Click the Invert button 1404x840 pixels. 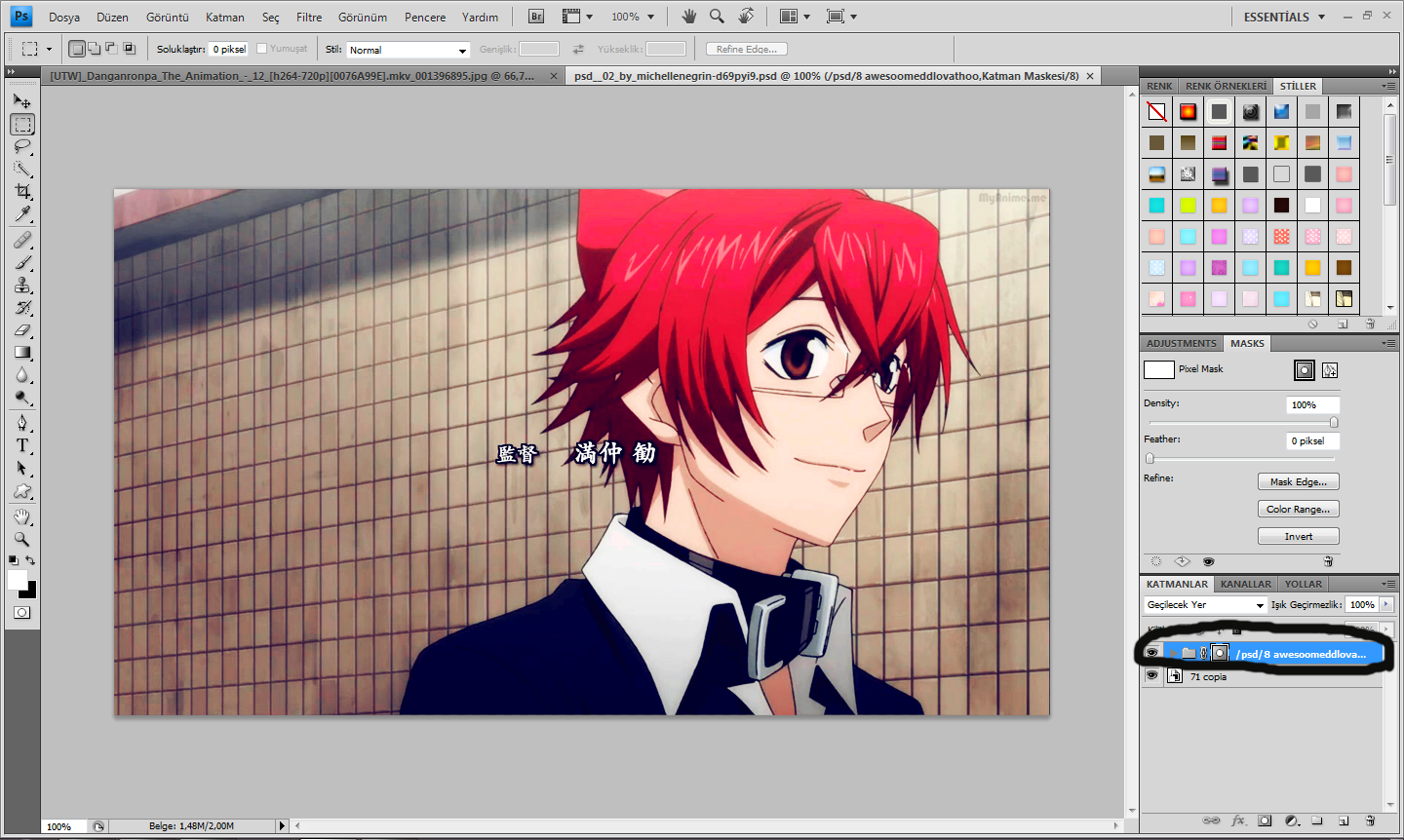[1299, 536]
